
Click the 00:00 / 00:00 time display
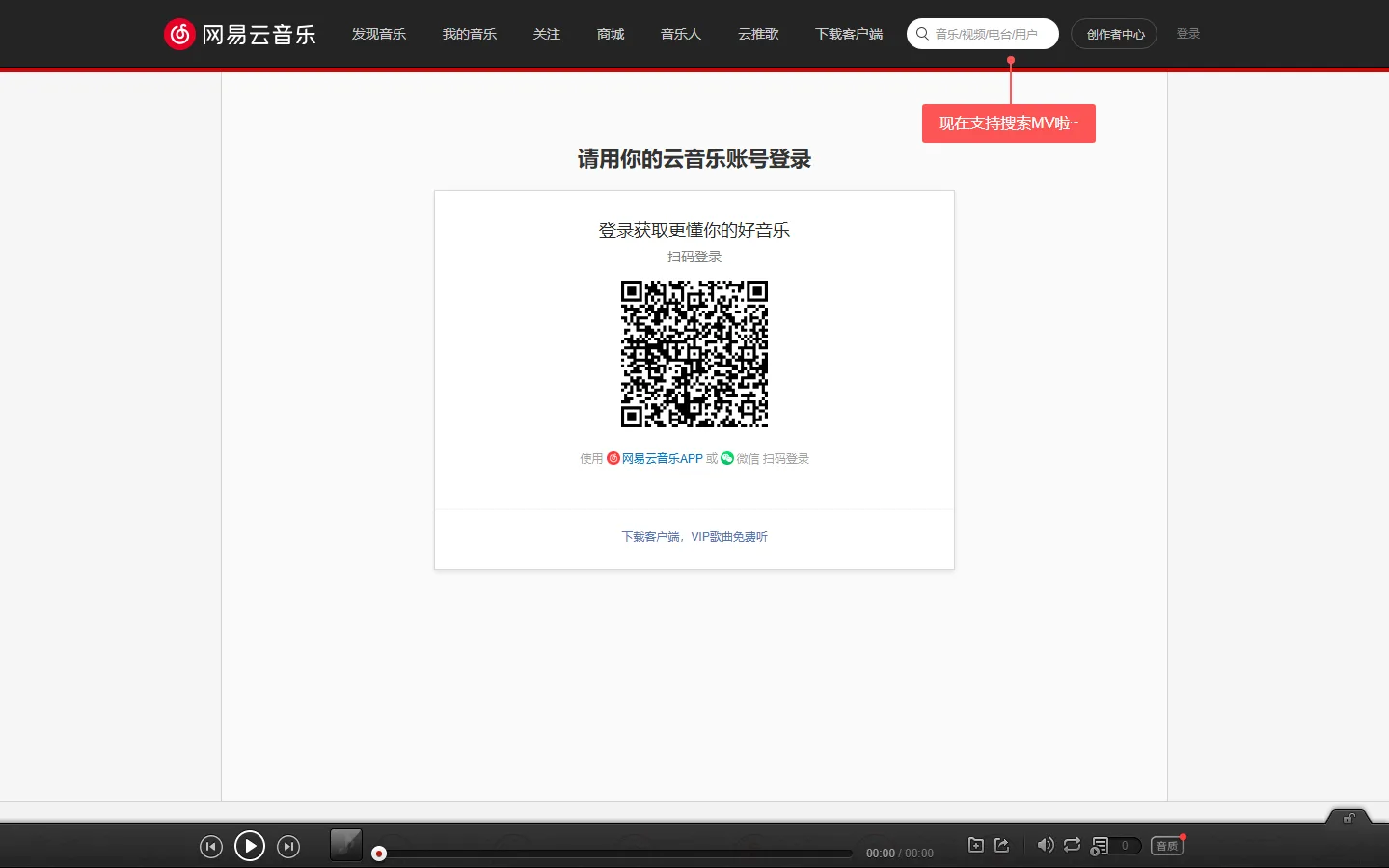pyautogui.click(x=900, y=854)
